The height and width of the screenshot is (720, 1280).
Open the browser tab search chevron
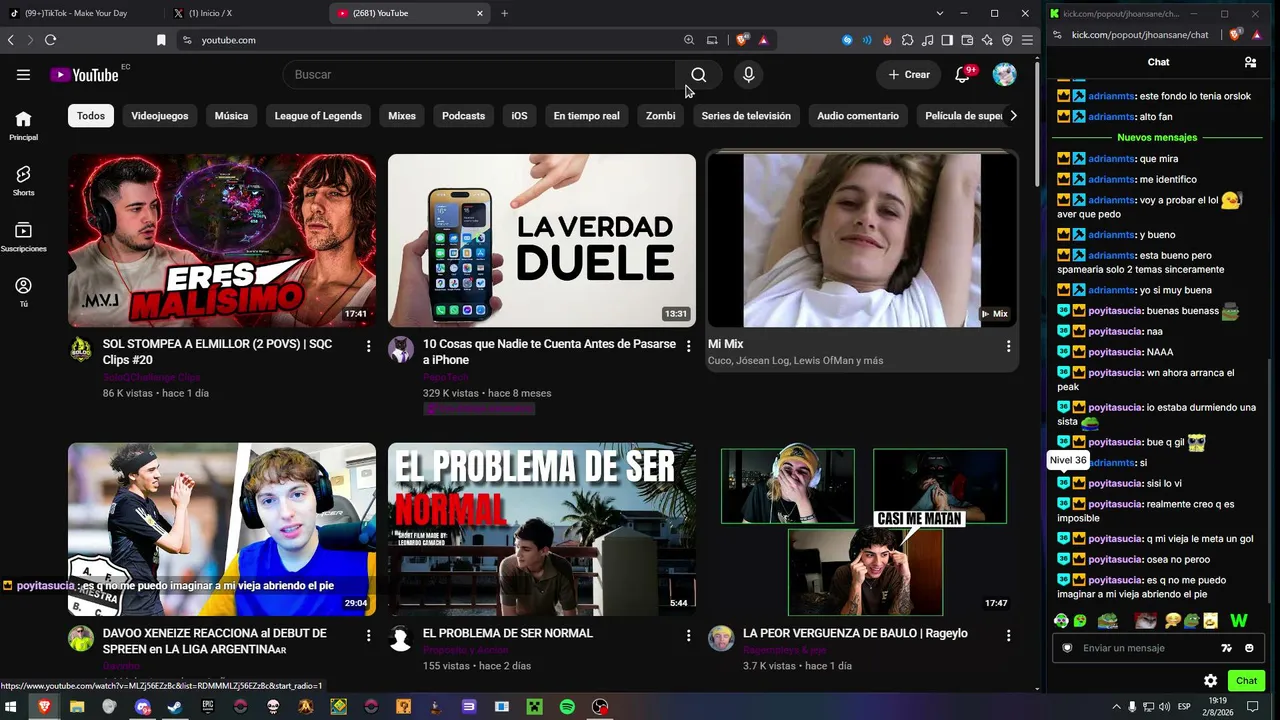point(940,13)
